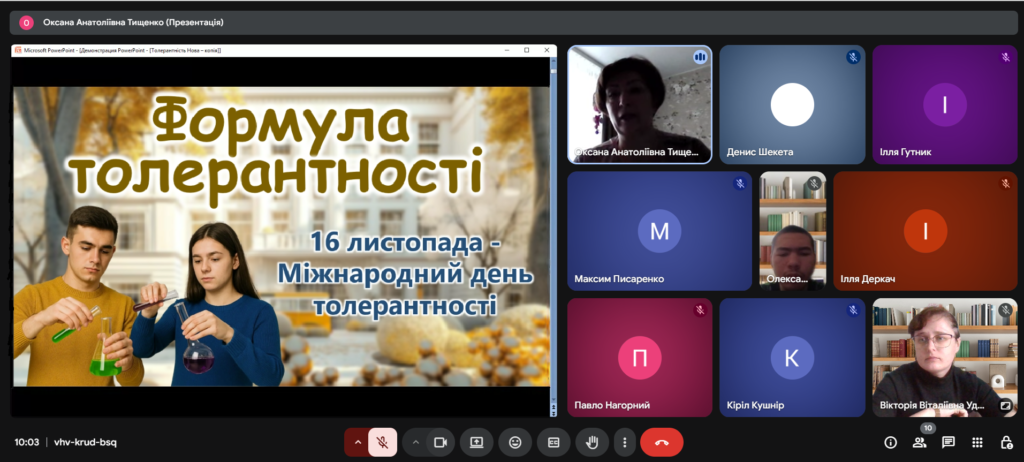Expand audio settings arrow beside microphone

tap(357, 442)
